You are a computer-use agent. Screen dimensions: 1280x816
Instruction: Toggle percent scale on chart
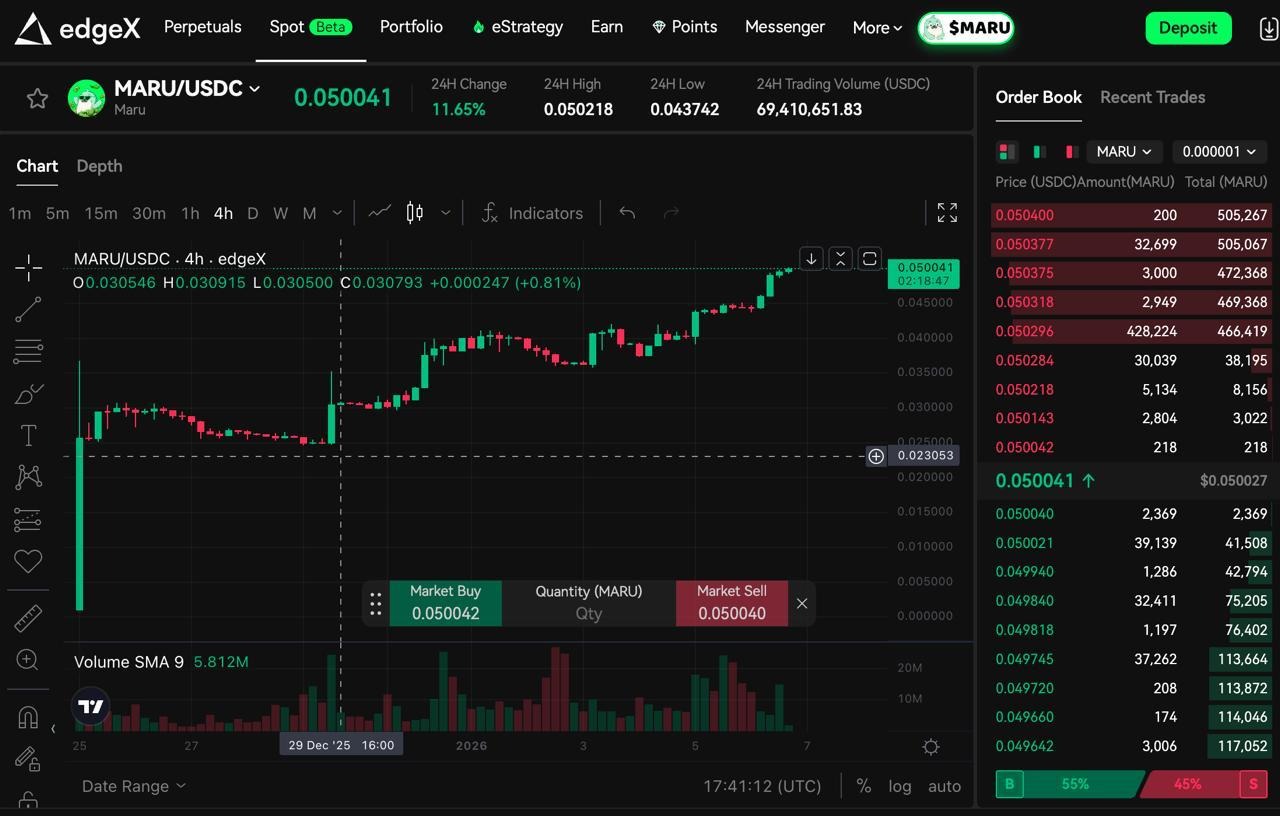[864, 786]
